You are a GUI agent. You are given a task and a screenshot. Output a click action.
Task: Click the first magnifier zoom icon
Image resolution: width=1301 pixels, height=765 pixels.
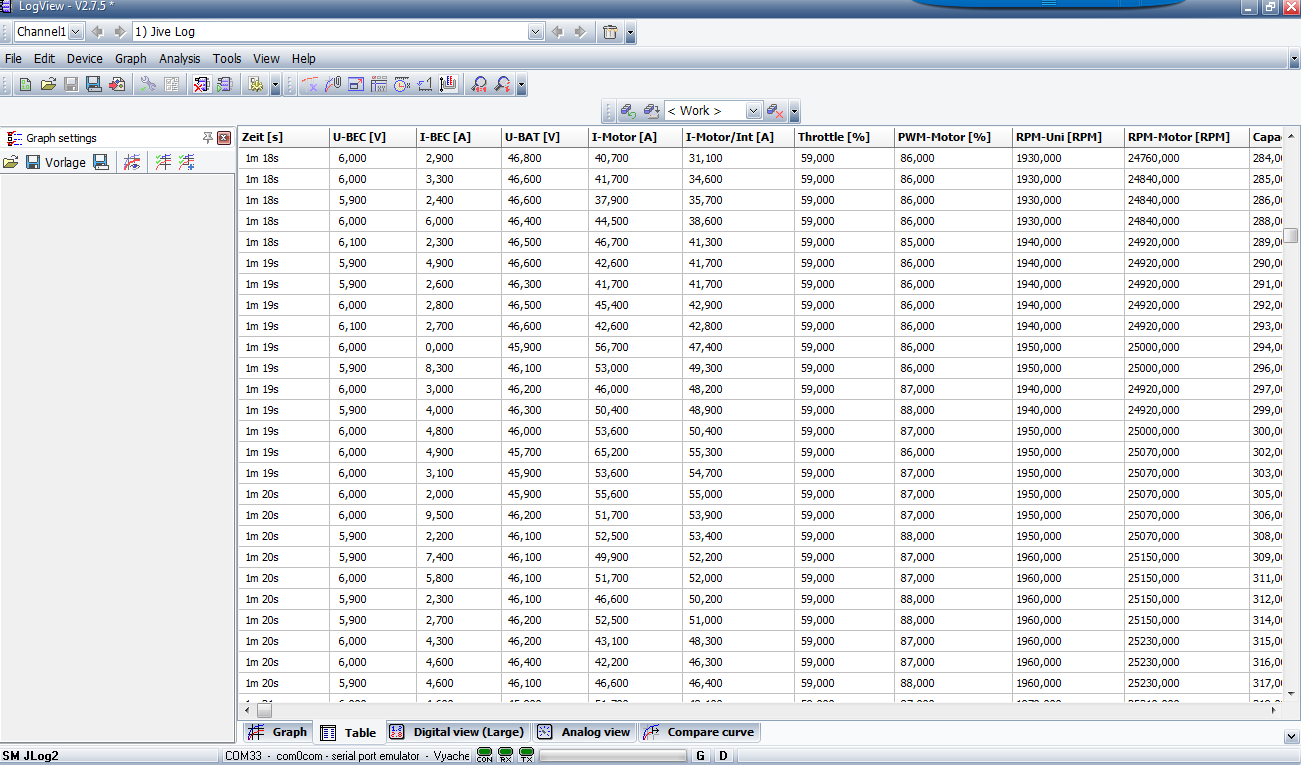pyautogui.click(x=480, y=85)
